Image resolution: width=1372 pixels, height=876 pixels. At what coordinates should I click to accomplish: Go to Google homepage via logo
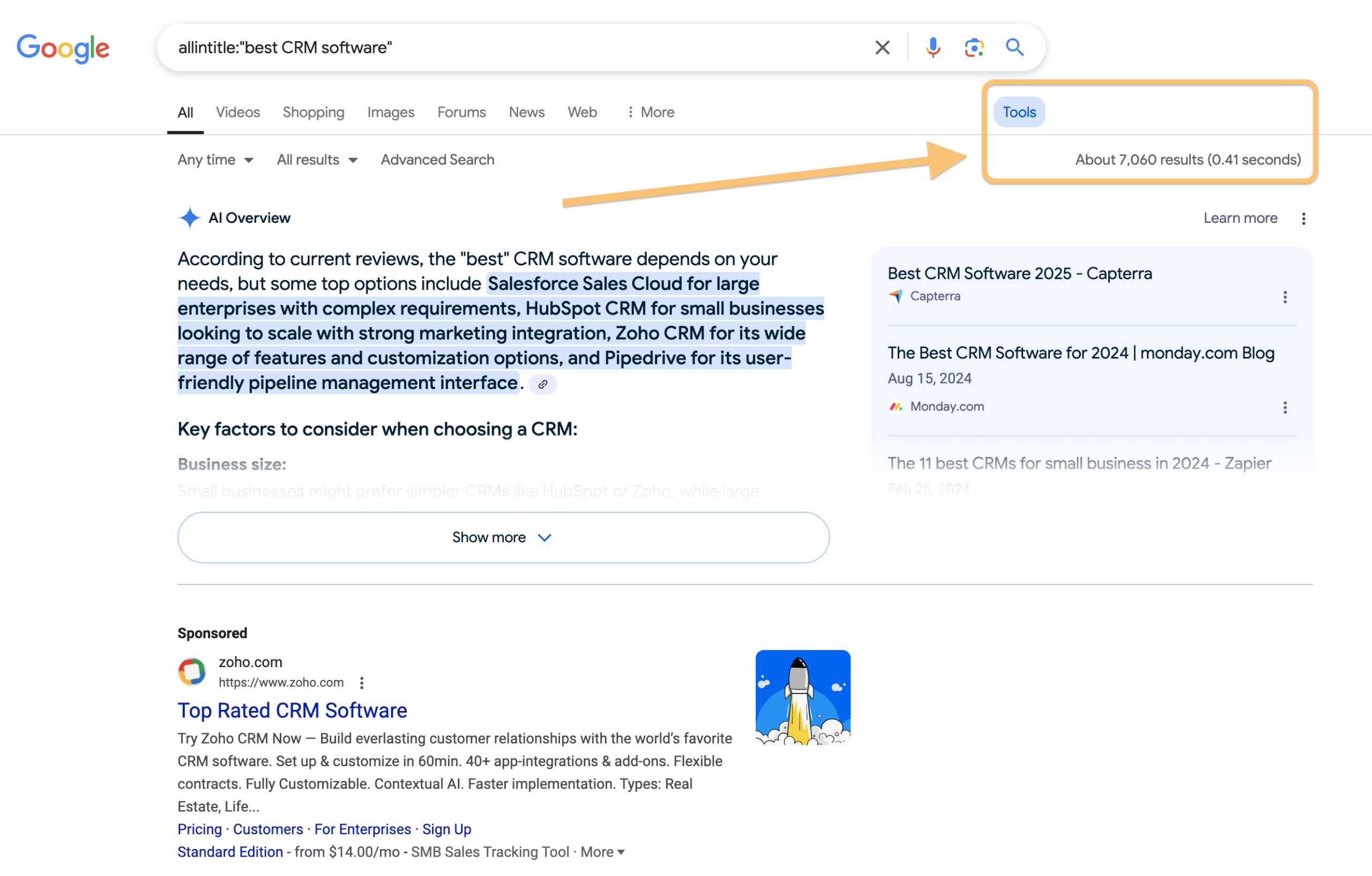tap(63, 48)
